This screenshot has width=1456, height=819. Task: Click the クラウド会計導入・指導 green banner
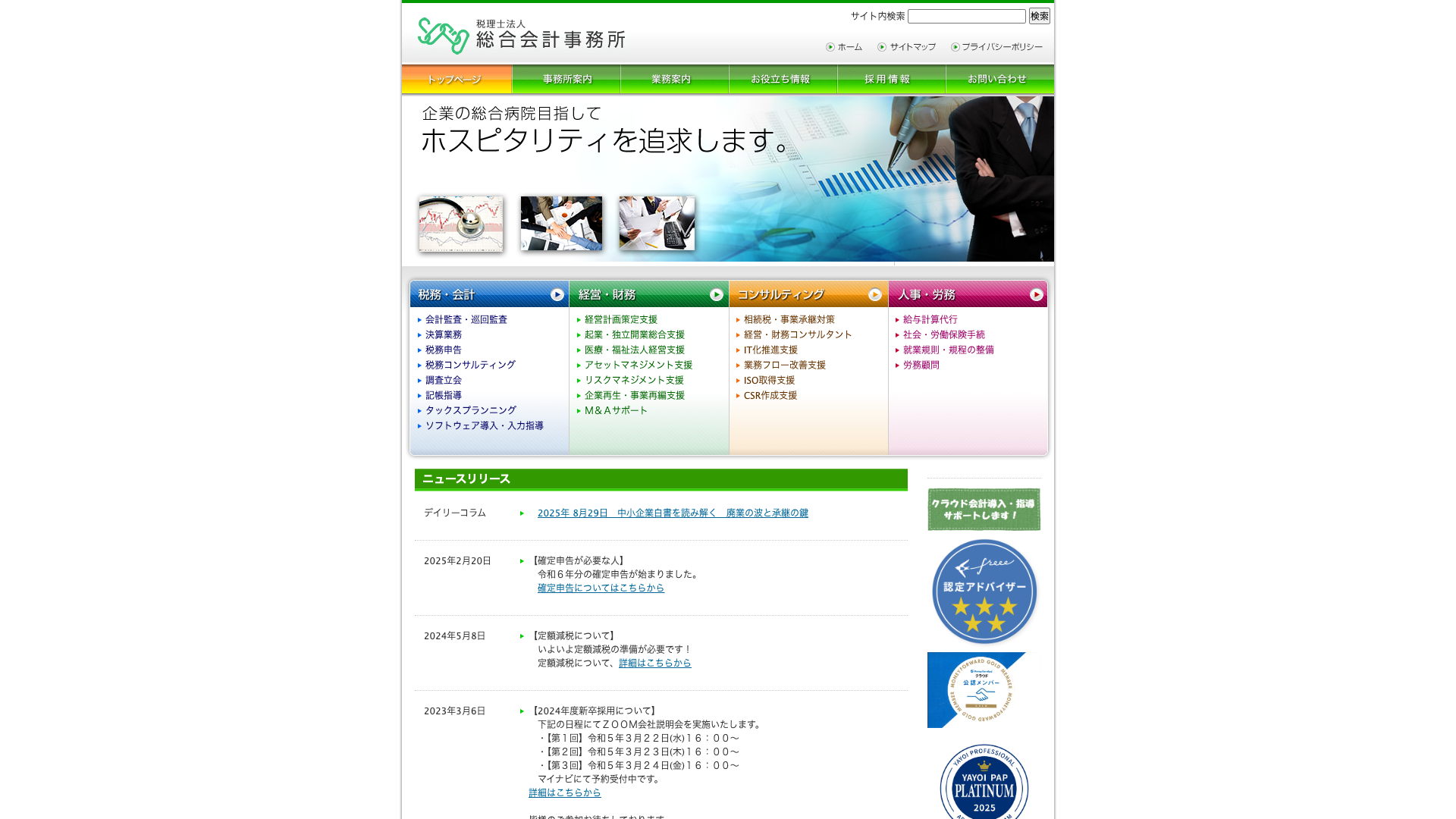pyautogui.click(x=984, y=510)
